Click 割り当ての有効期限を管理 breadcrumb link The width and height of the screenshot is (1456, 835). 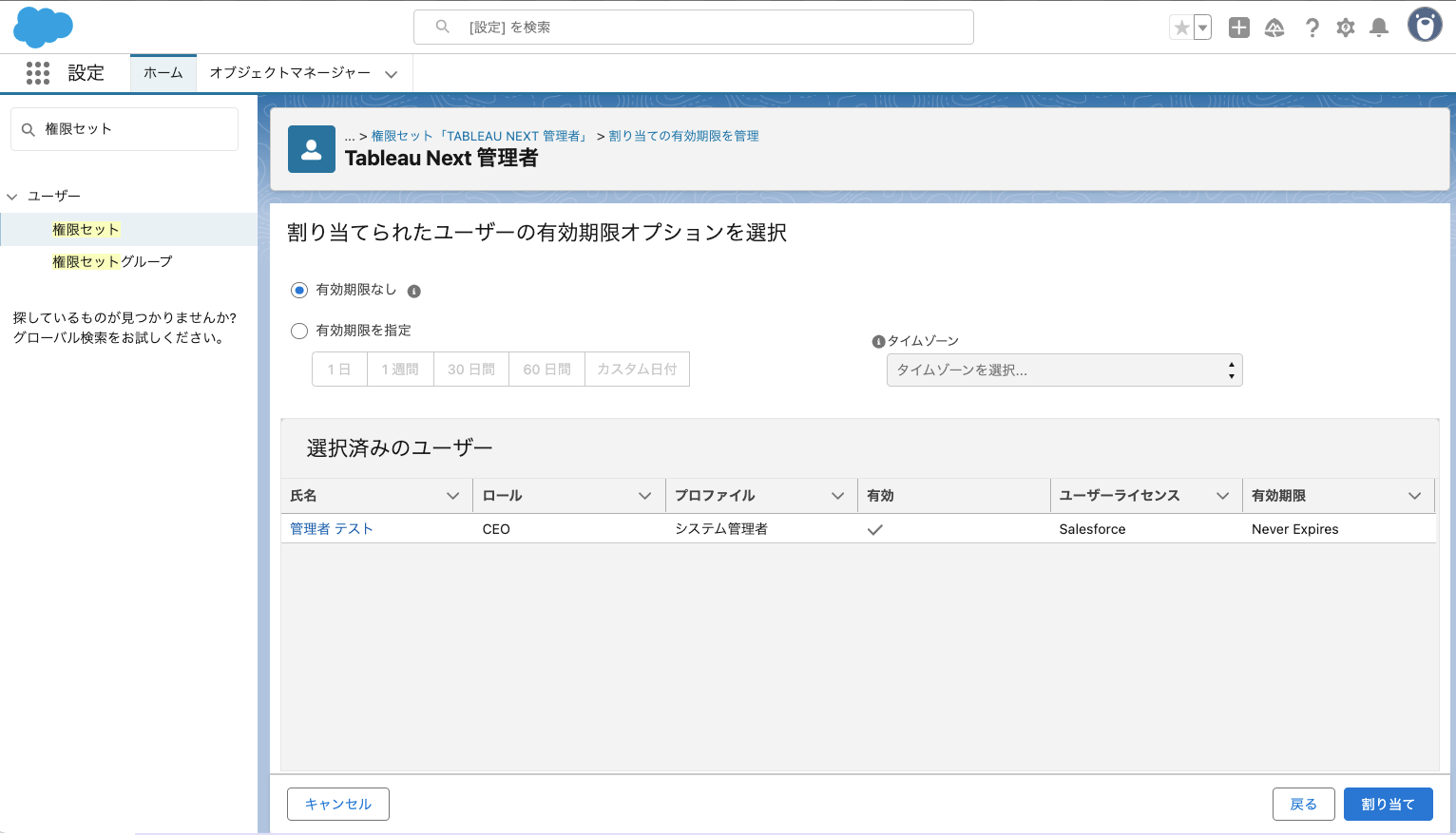click(684, 136)
